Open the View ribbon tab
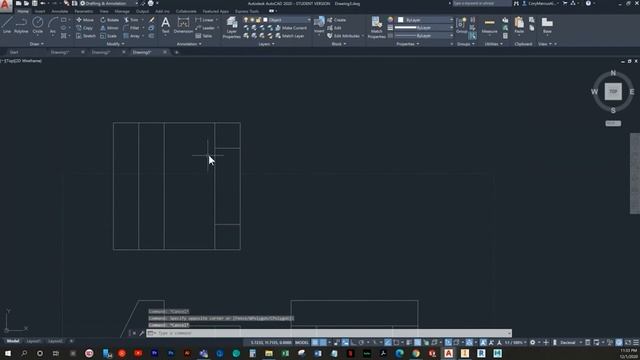 pos(104,11)
